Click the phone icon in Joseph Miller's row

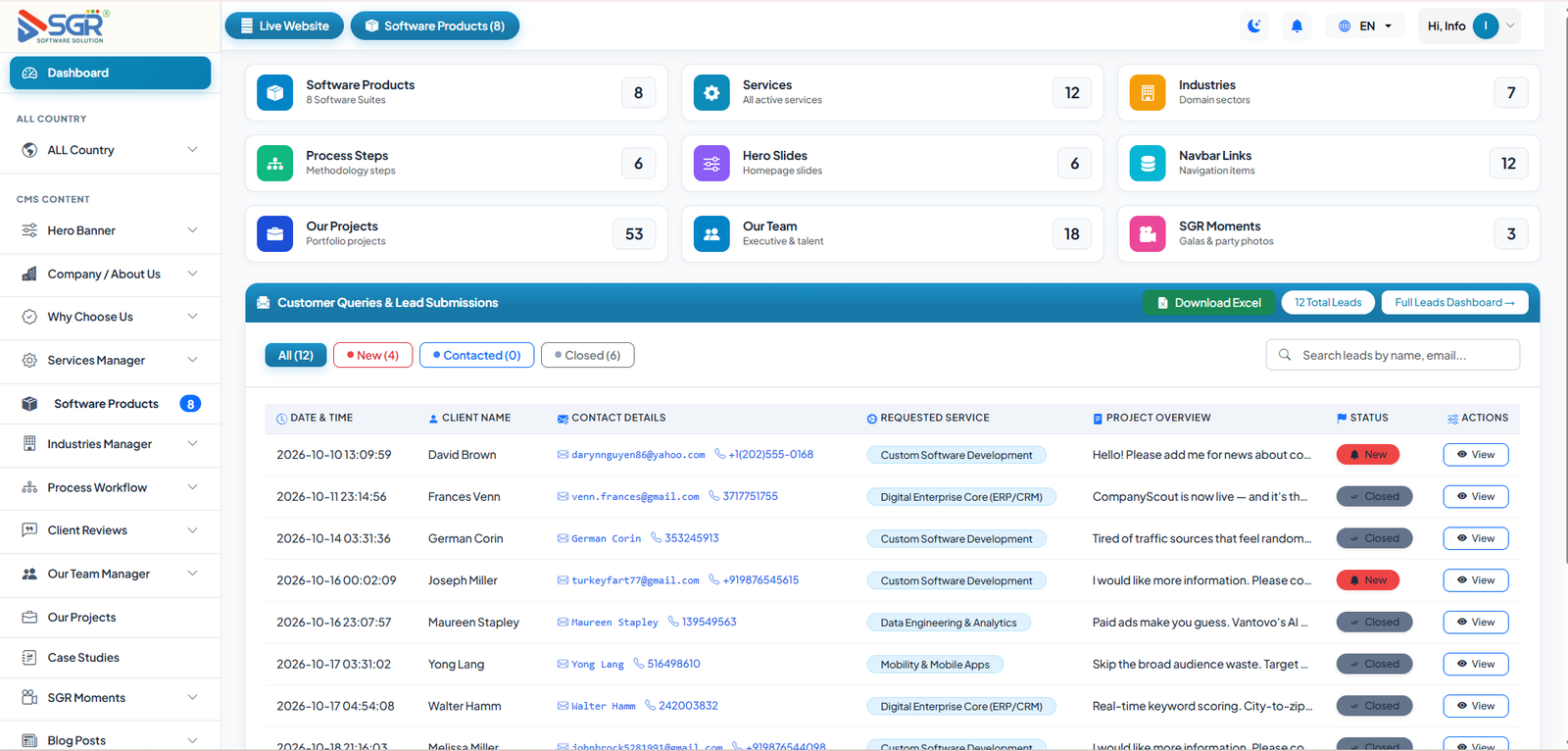pyautogui.click(x=714, y=579)
